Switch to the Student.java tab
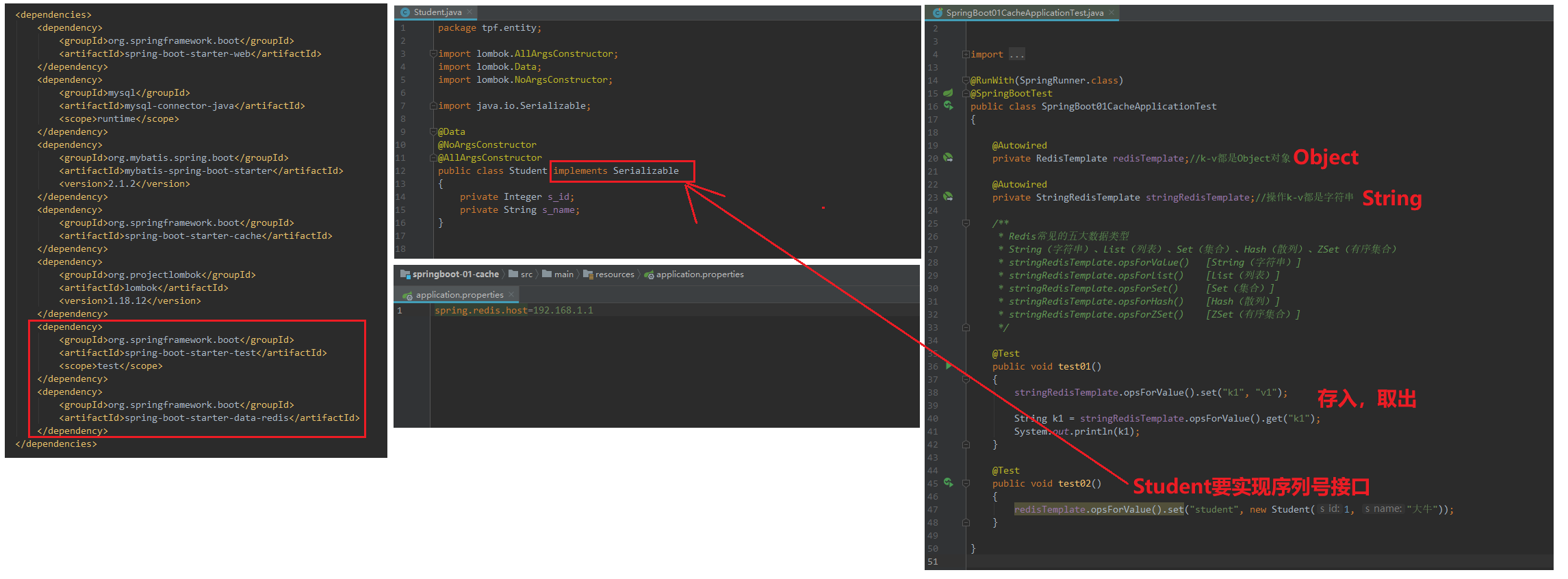The height and width of the screenshot is (579, 1568). [437, 12]
